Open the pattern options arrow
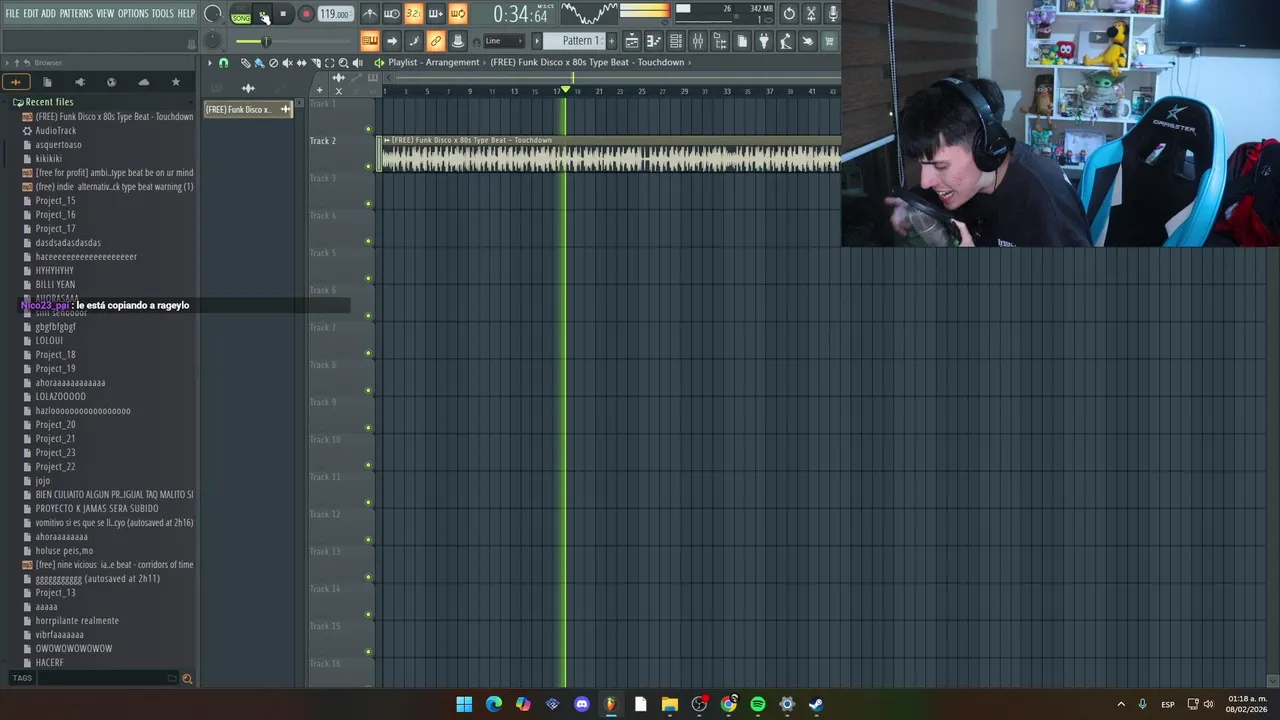 536,41
